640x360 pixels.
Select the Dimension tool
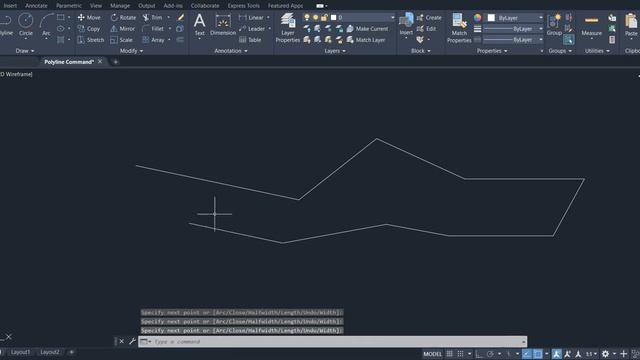click(x=223, y=24)
